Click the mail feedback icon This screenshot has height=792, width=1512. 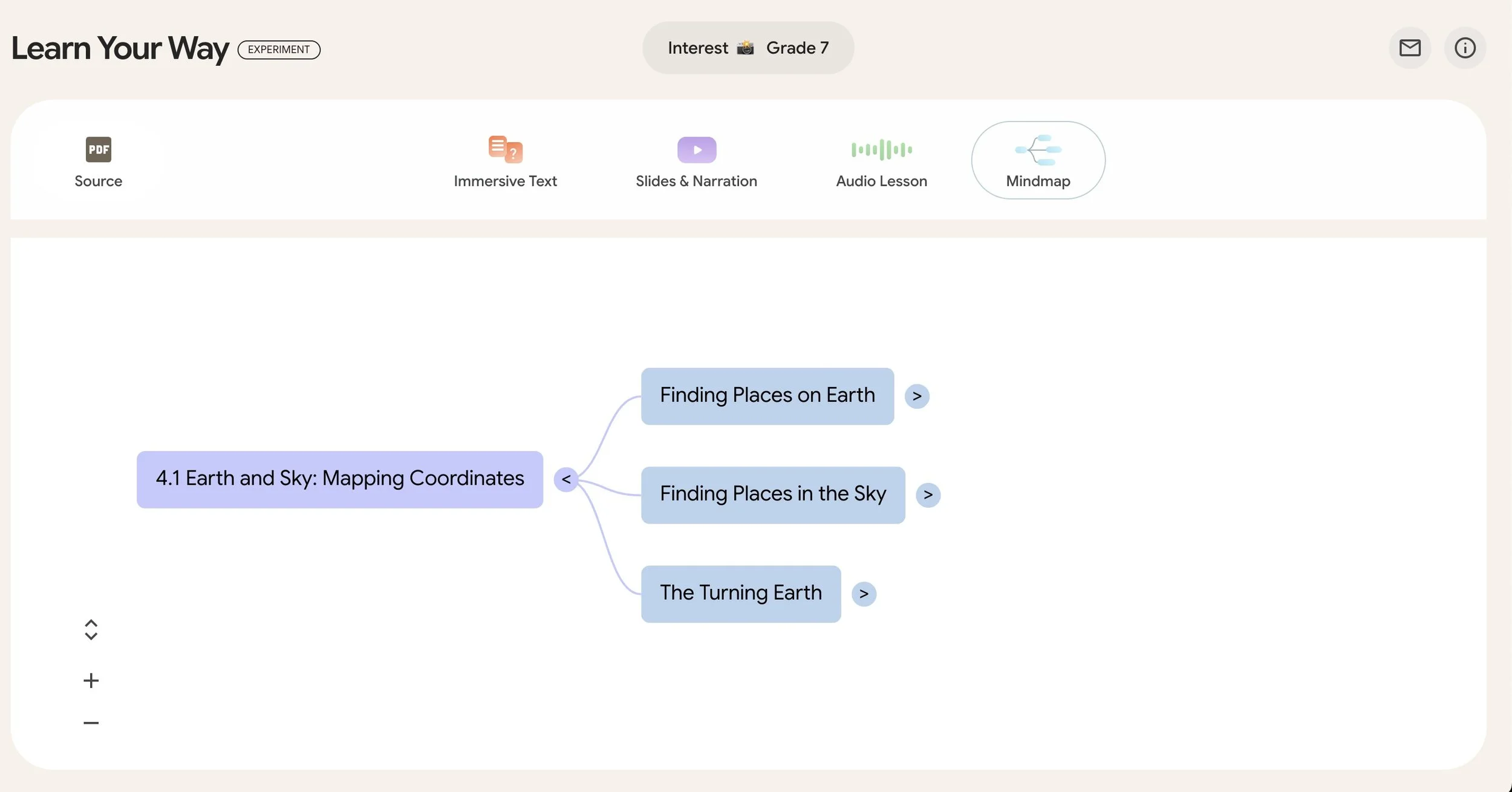tap(1409, 48)
